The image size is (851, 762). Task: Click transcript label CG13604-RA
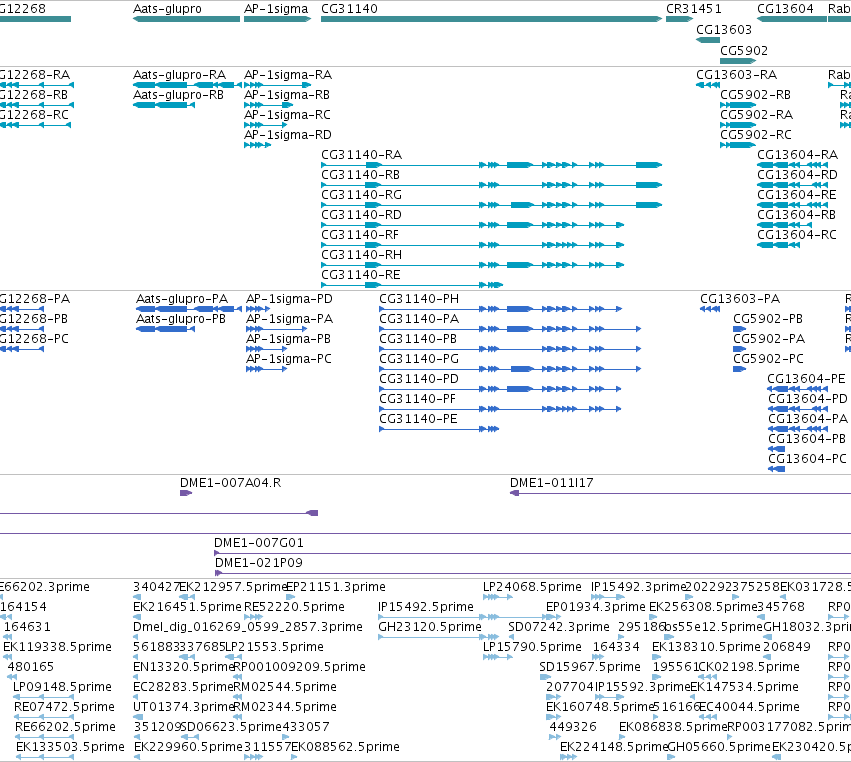tap(797, 155)
